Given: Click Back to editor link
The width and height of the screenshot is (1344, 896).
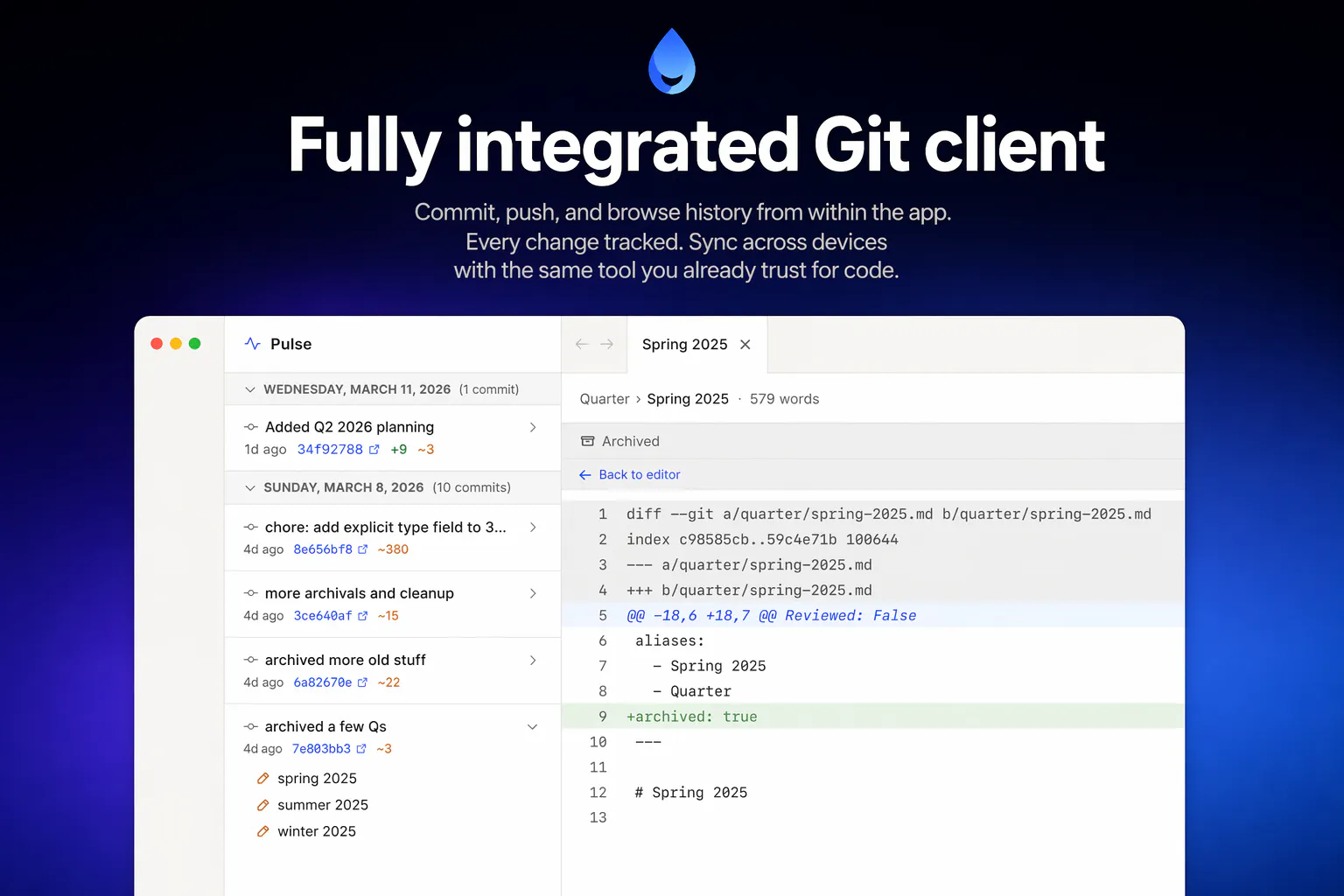Looking at the screenshot, I should 640,474.
